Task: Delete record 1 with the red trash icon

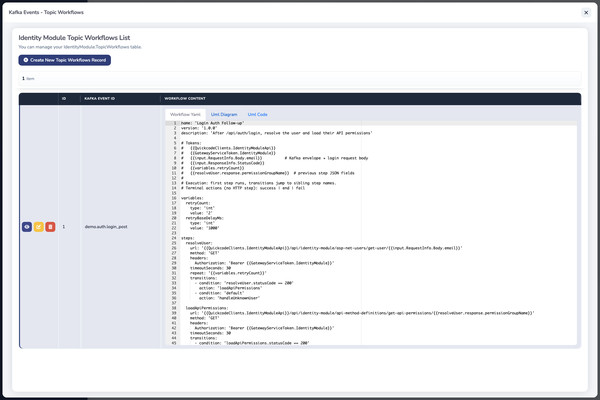Action: click(50, 227)
